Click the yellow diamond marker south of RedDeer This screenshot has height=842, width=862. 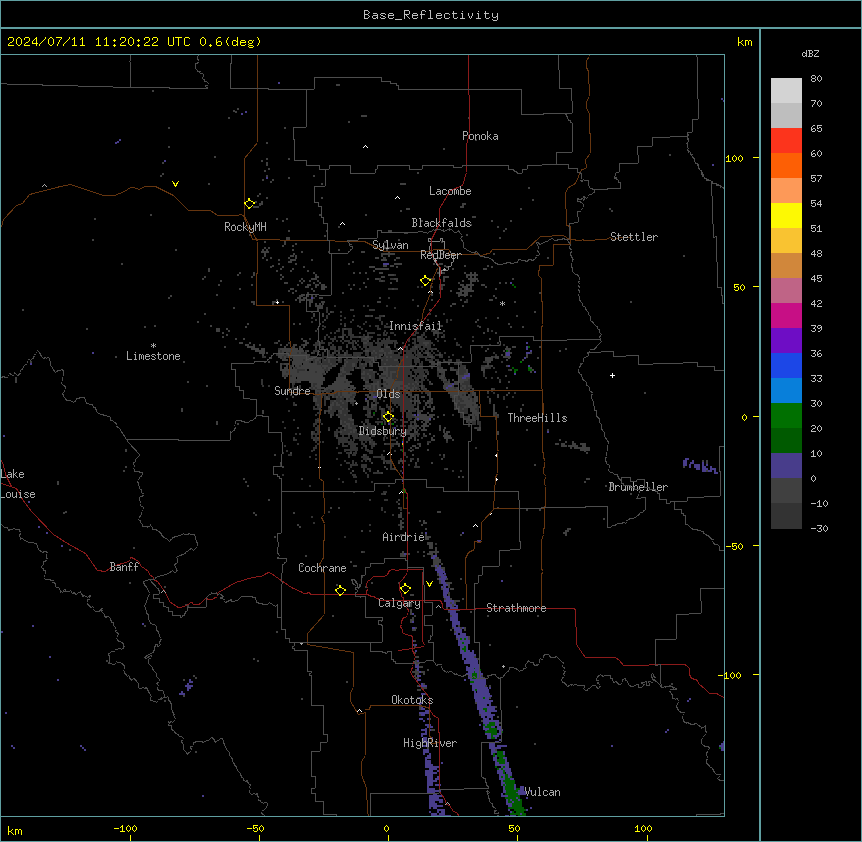tap(426, 280)
